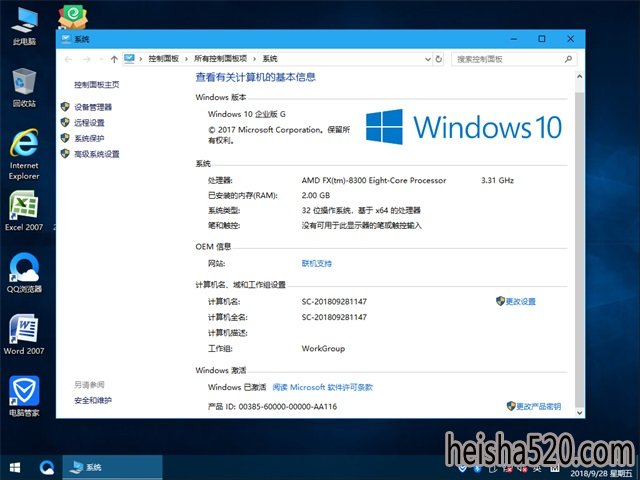Viewport: 640px width, 480px height.
Task: Click product ID 00385-60000-00000-AA116
Action: click(x=288, y=407)
